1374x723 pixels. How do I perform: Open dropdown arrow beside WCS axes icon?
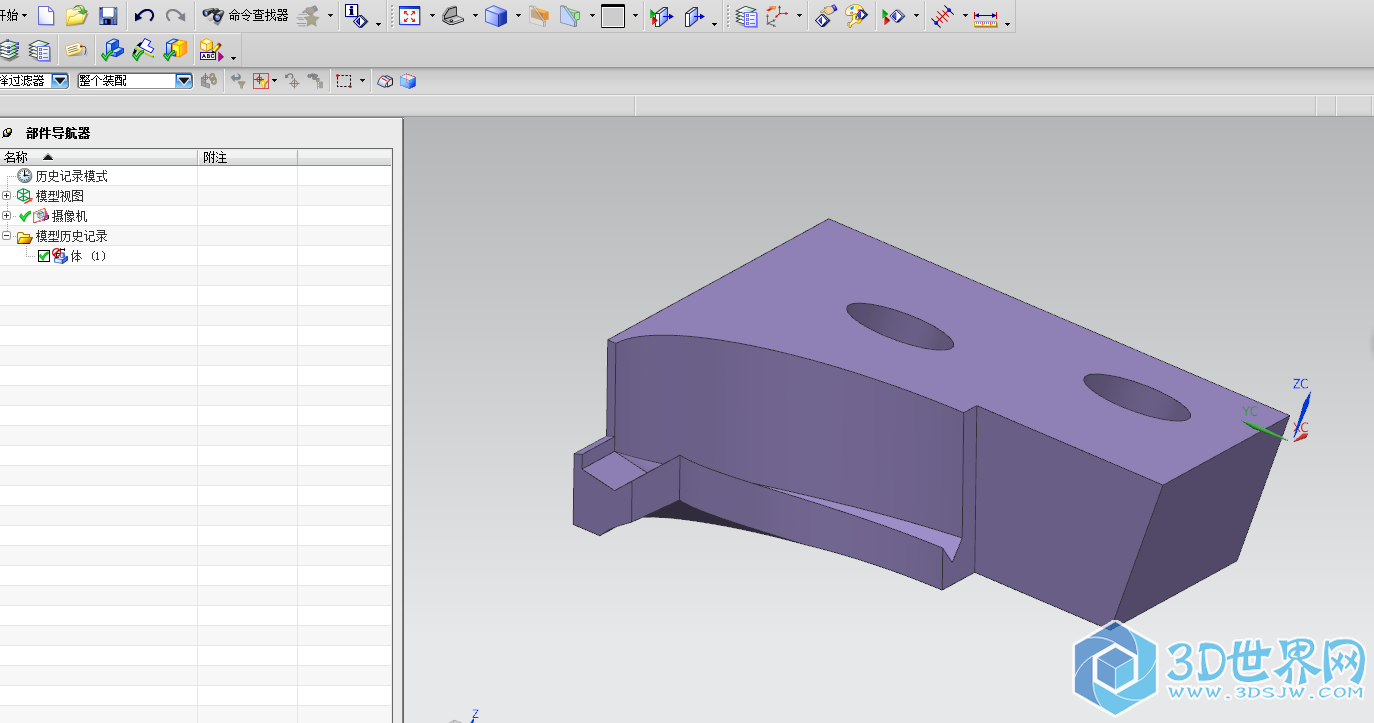799,16
